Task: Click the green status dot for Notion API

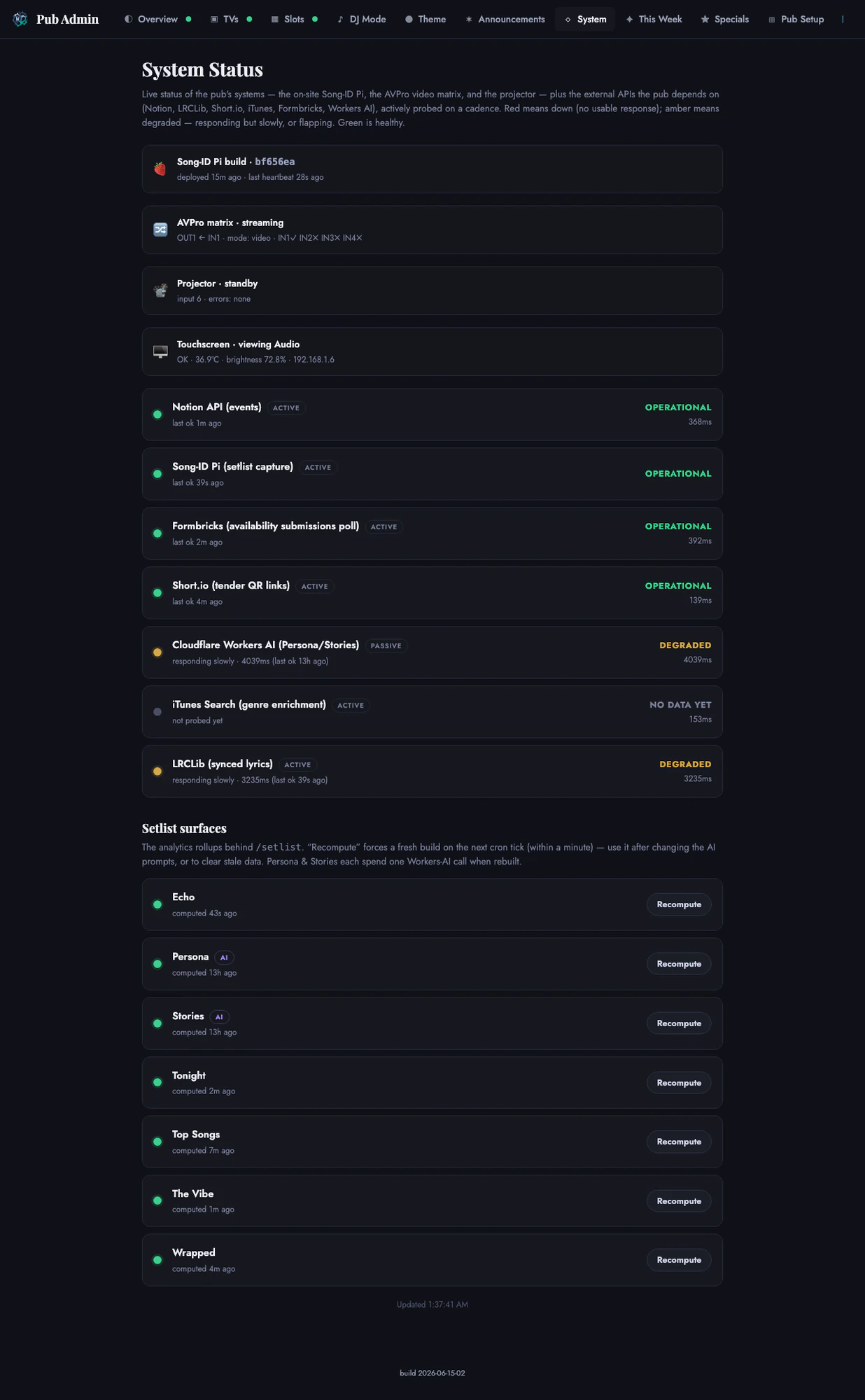Action: pyautogui.click(x=157, y=414)
